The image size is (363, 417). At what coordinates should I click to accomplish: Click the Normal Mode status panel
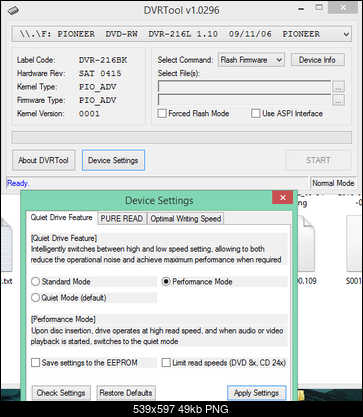click(333, 183)
